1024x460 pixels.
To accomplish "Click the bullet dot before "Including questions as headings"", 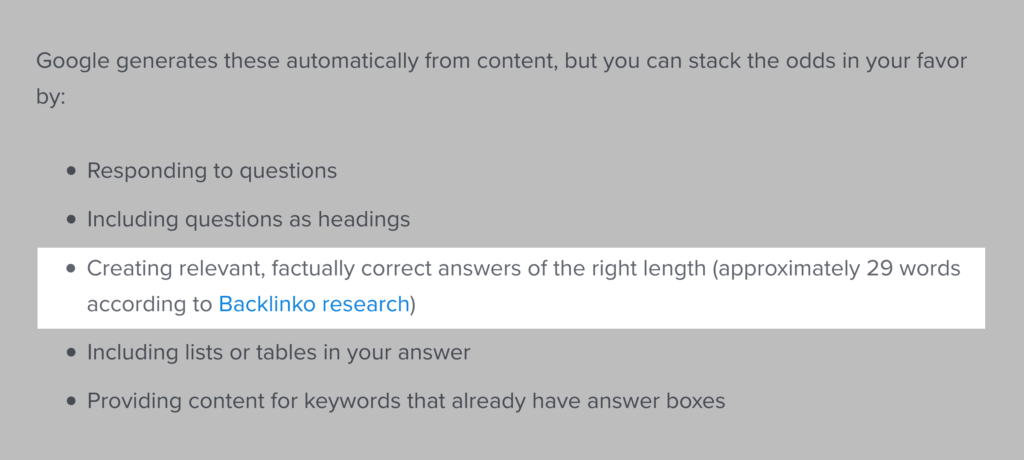I will (71, 219).
